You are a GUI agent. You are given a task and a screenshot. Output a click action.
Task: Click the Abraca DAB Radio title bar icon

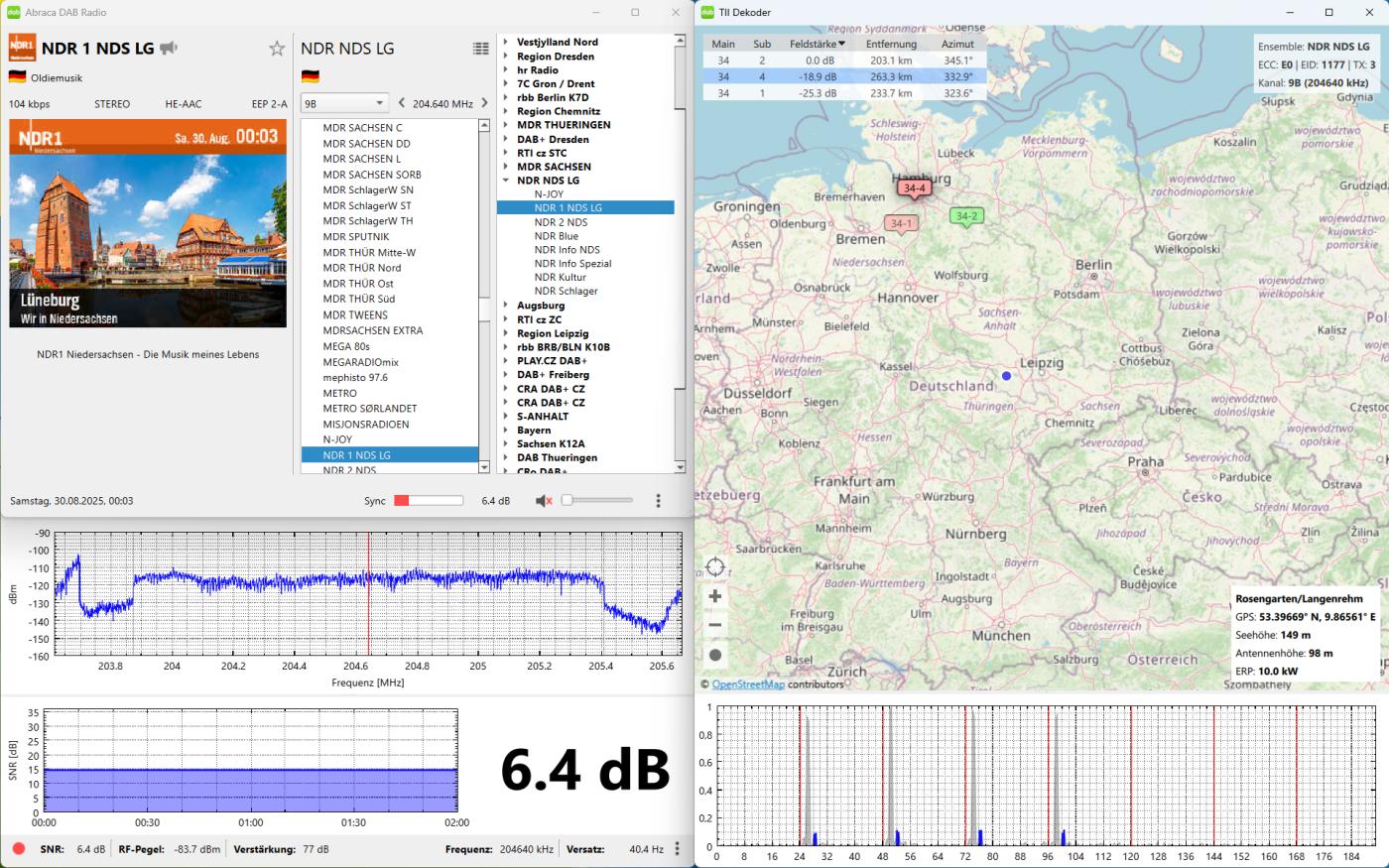(x=14, y=12)
